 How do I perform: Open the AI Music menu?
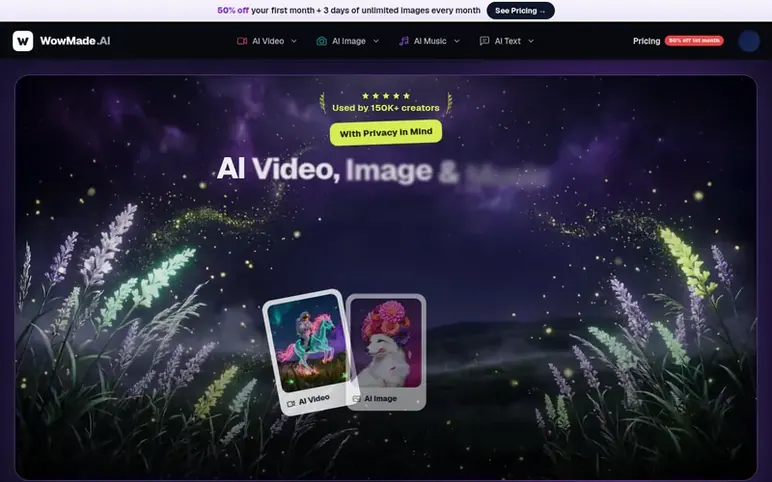tap(430, 41)
